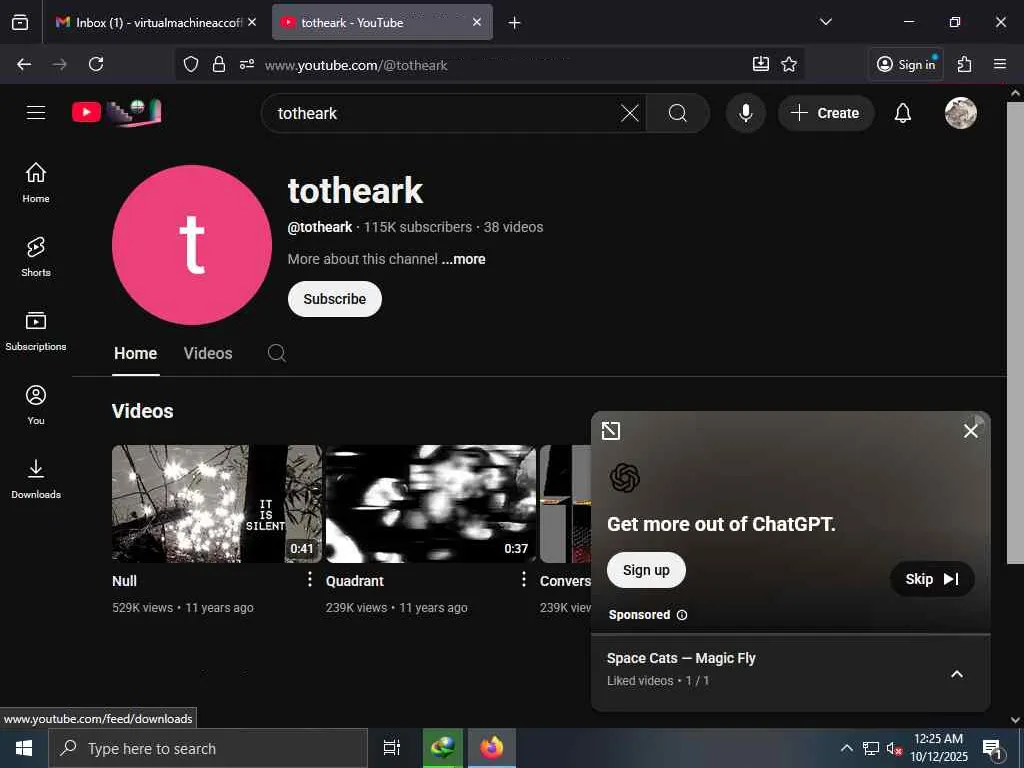
Task: Click the install app icon in address bar
Action: [x=760, y=64]
